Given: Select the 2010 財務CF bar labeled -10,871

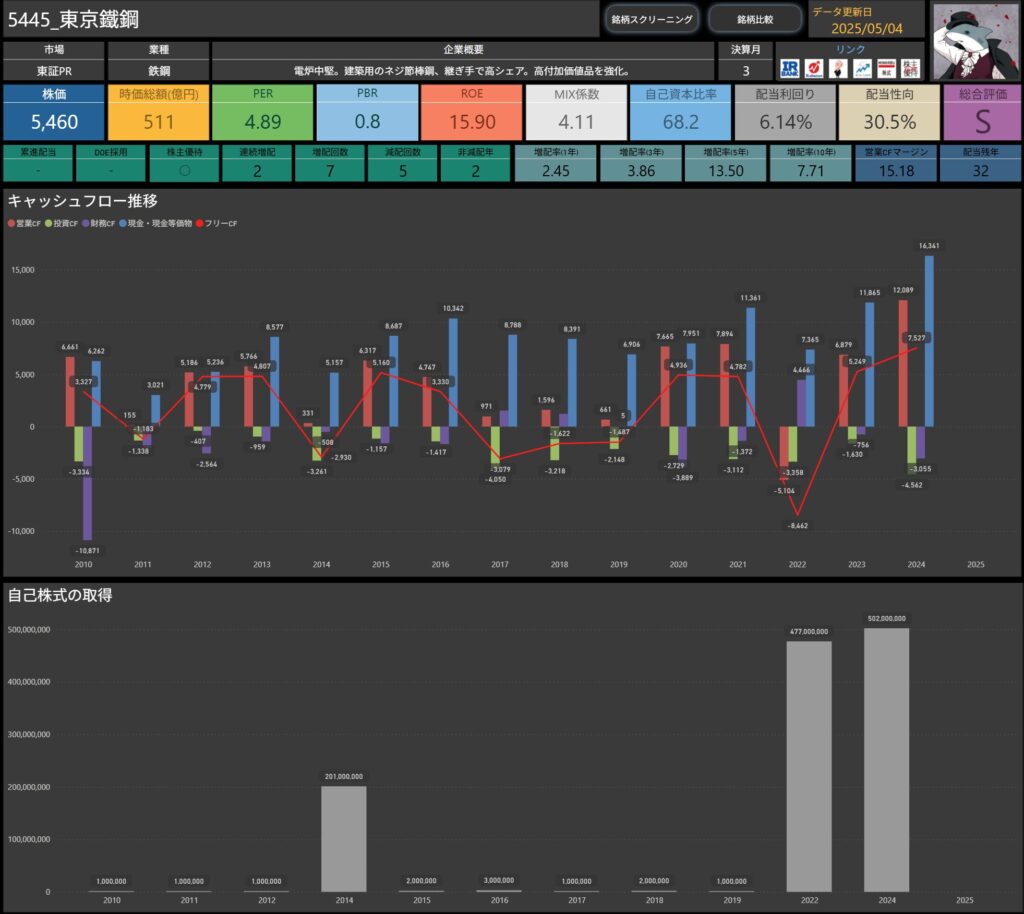Looking at the screenshot, I should [x=88, y=483].
